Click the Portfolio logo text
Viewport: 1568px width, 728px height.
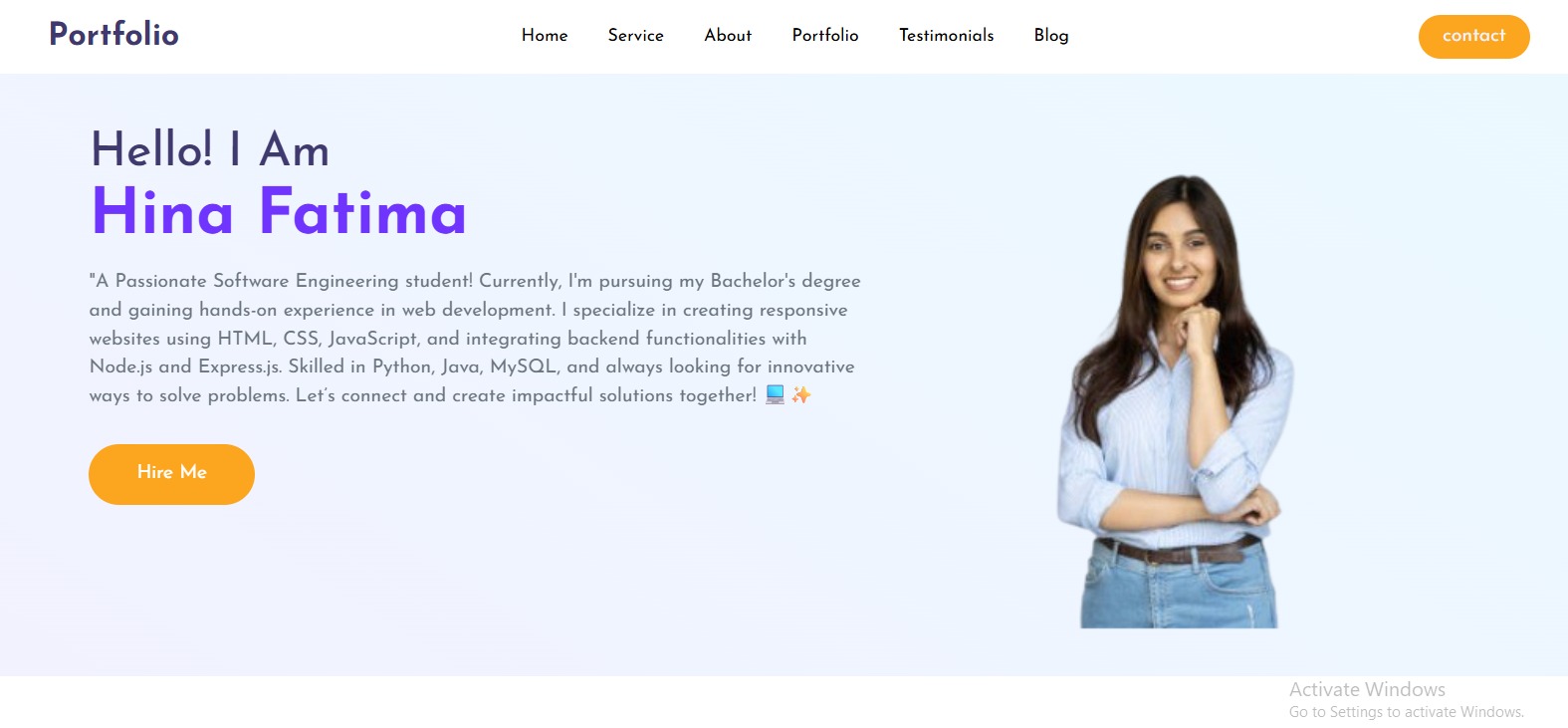(113, 34)
